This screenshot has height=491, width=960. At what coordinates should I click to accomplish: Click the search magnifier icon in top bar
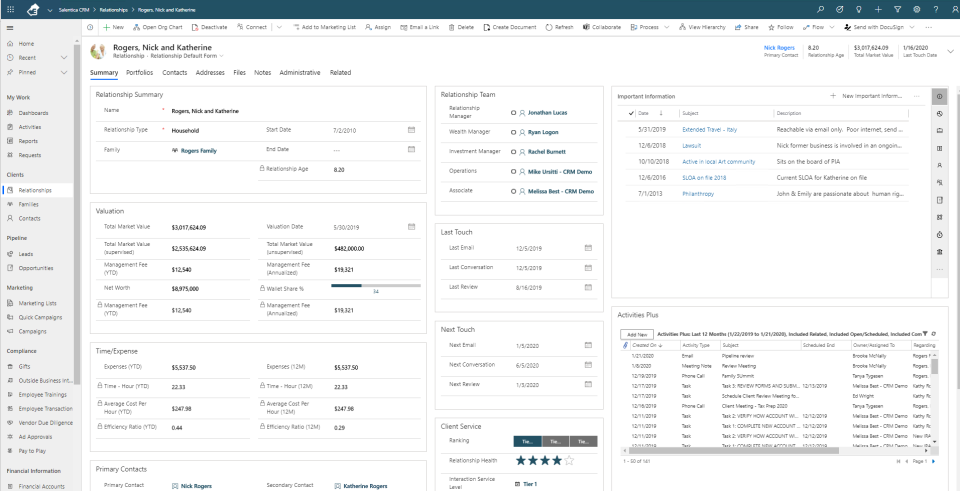pyautogui.click(x=820, y=9)
